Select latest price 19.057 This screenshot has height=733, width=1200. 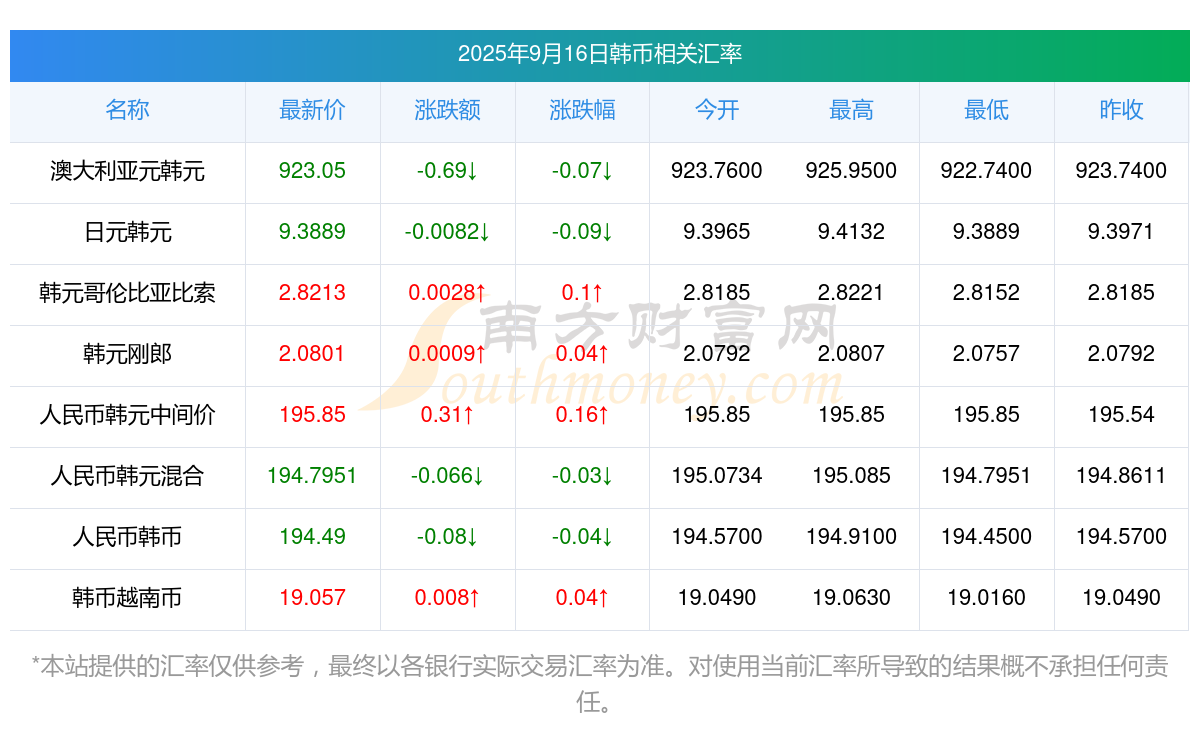pyautogui.click(x=312, y=598)
